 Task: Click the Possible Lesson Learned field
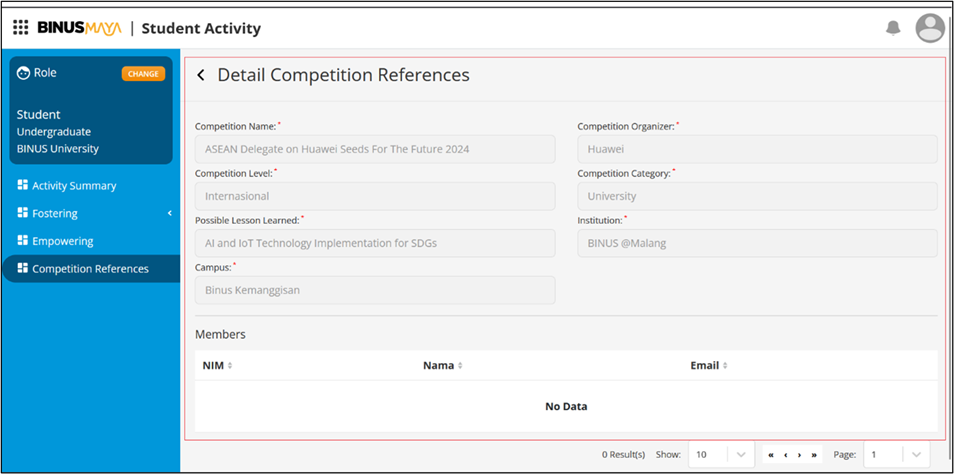(x=375, y=243)
